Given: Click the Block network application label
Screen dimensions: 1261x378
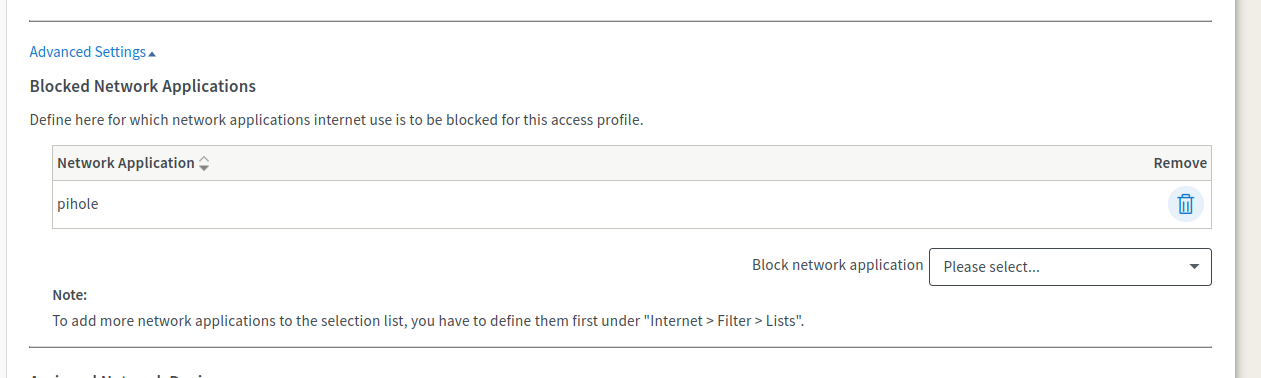Looking at the screenshot, I should [837, 265].
